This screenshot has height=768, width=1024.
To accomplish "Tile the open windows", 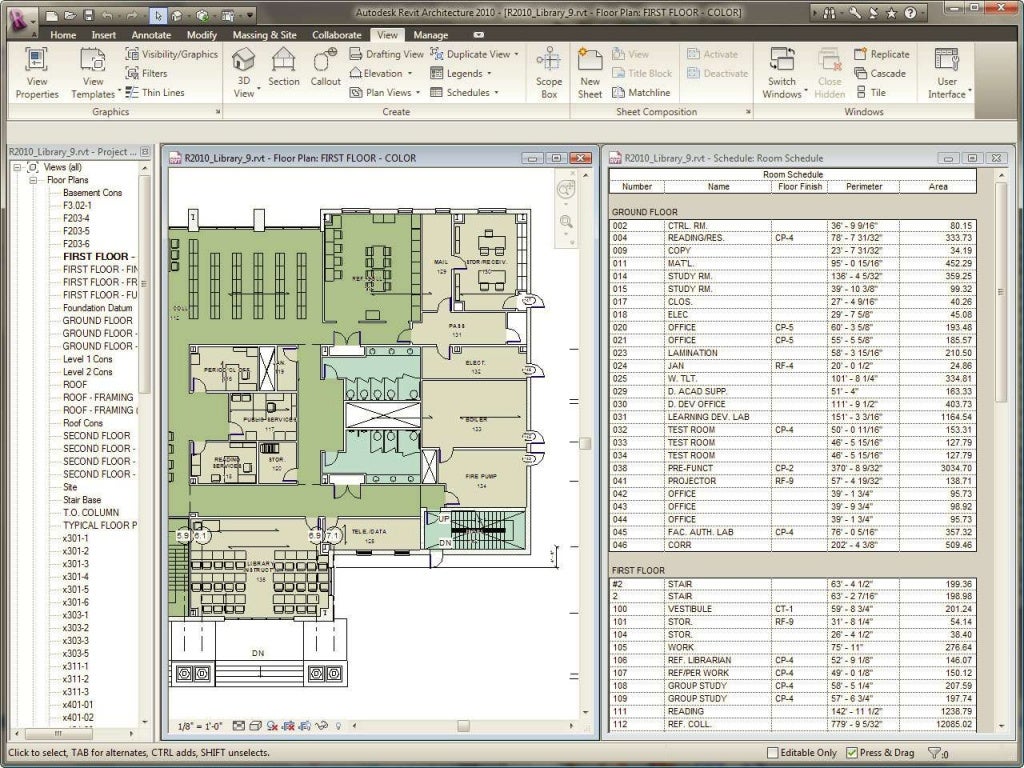I will [x=871, y=93].
